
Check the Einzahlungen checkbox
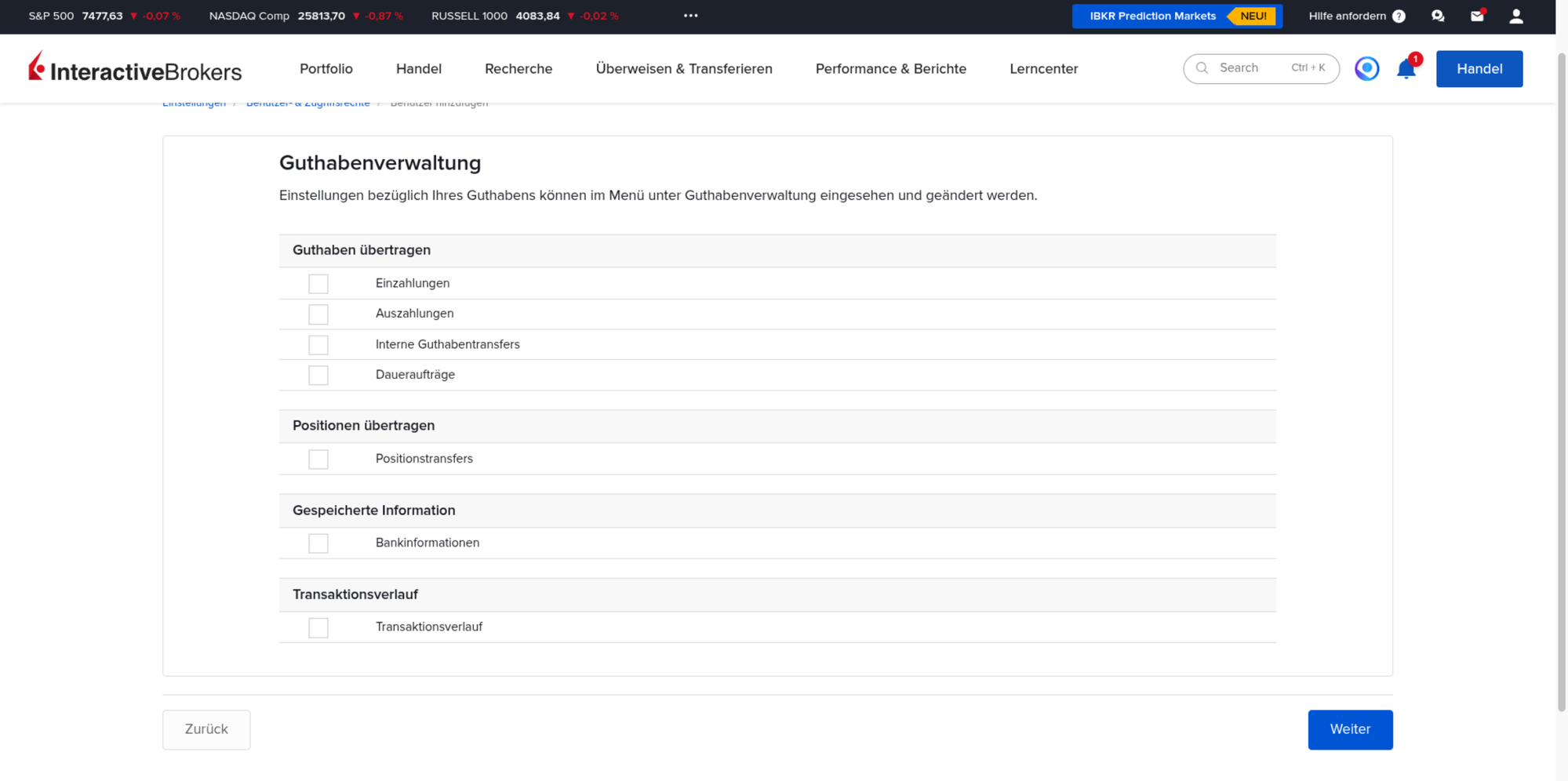(318, 284)
